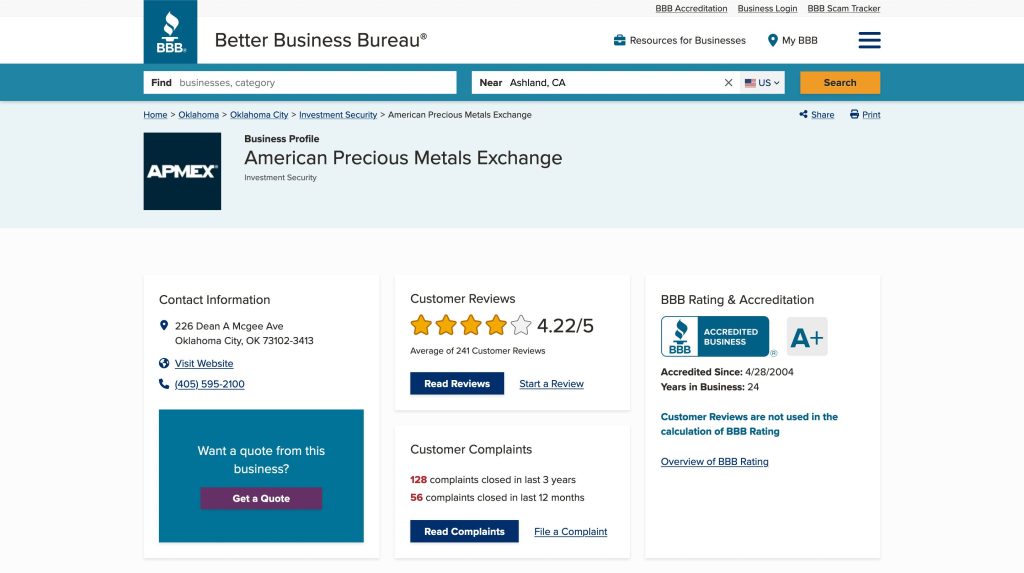Click the BBB Accredited Business seal

pyautogui.click(x=715, y=337)
